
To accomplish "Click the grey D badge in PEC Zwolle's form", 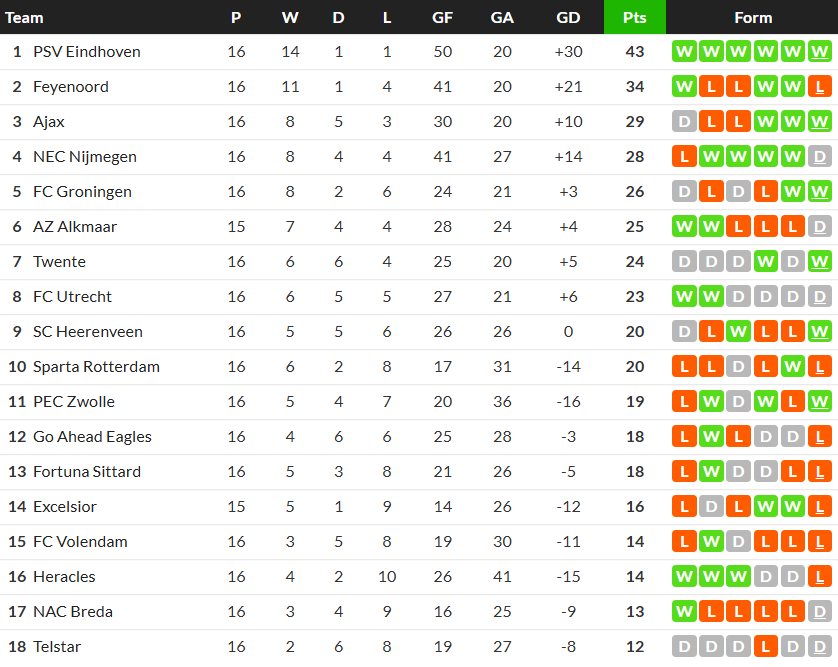I will click(x=739, y=401).
